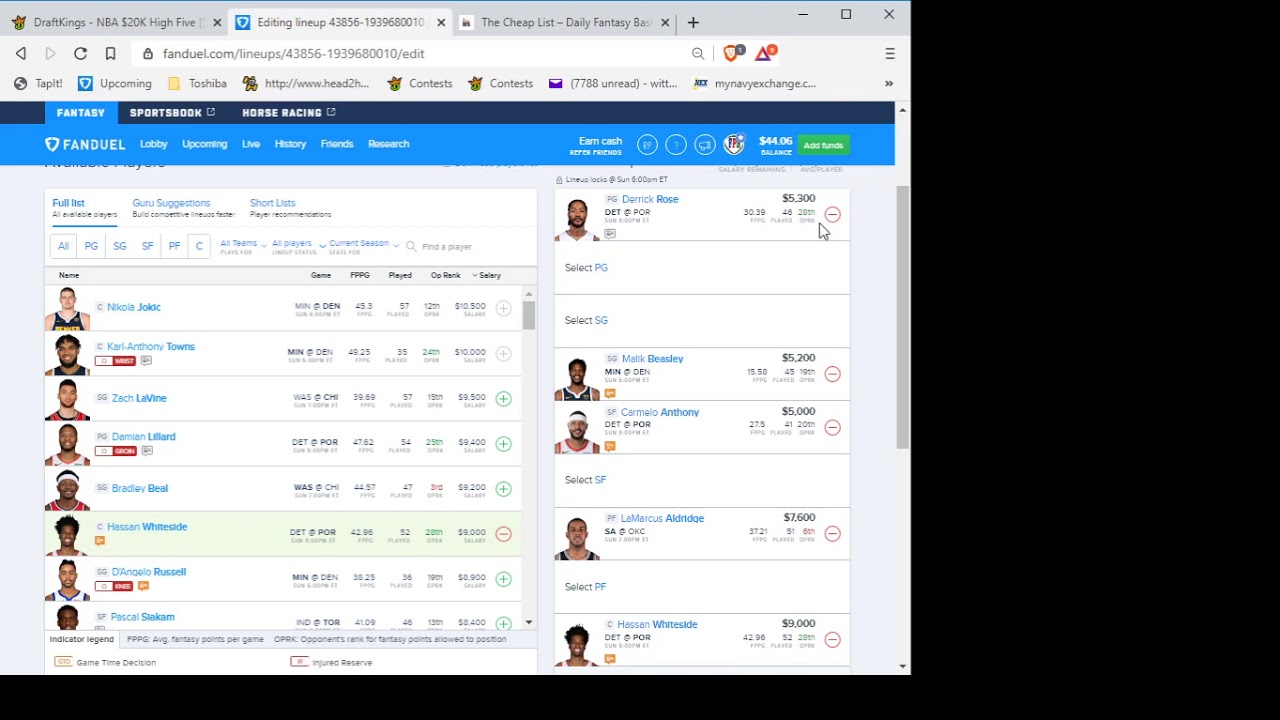This screenshot has width=1280, height=720.
Task: Open Nikola Jokic player link
Action: (x=134, y=307)
